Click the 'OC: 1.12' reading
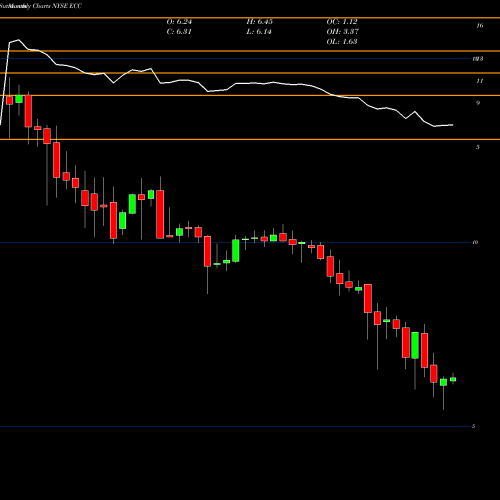500x500 pixels. coord(342,22)
